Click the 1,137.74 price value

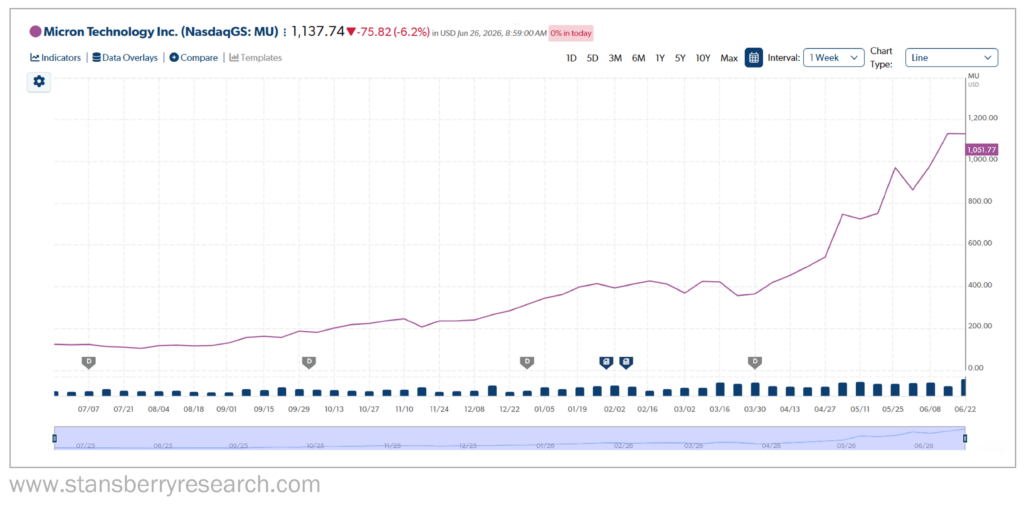coord(318,31)
